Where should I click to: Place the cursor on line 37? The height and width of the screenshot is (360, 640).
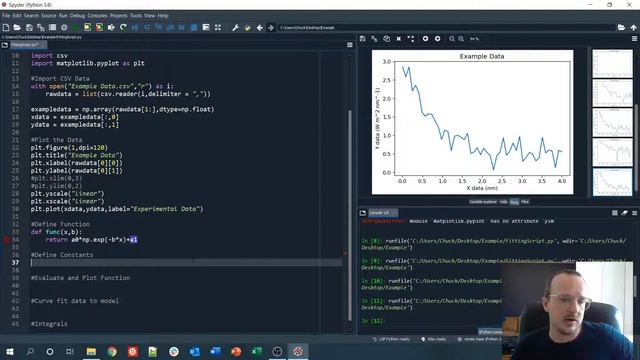[x=186, y=262]
